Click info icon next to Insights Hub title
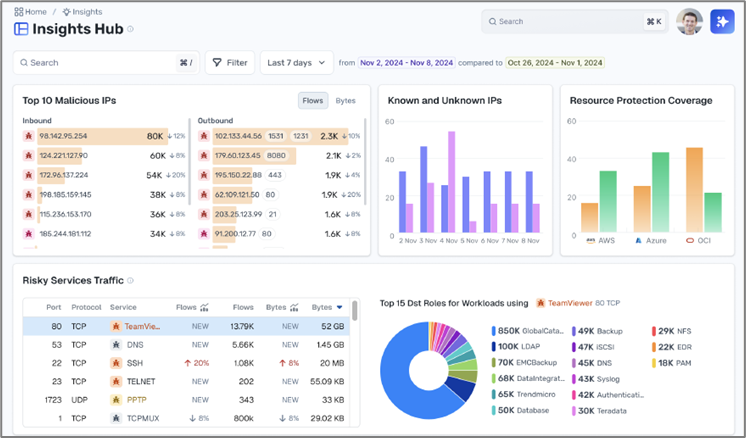 click(131, 29)
